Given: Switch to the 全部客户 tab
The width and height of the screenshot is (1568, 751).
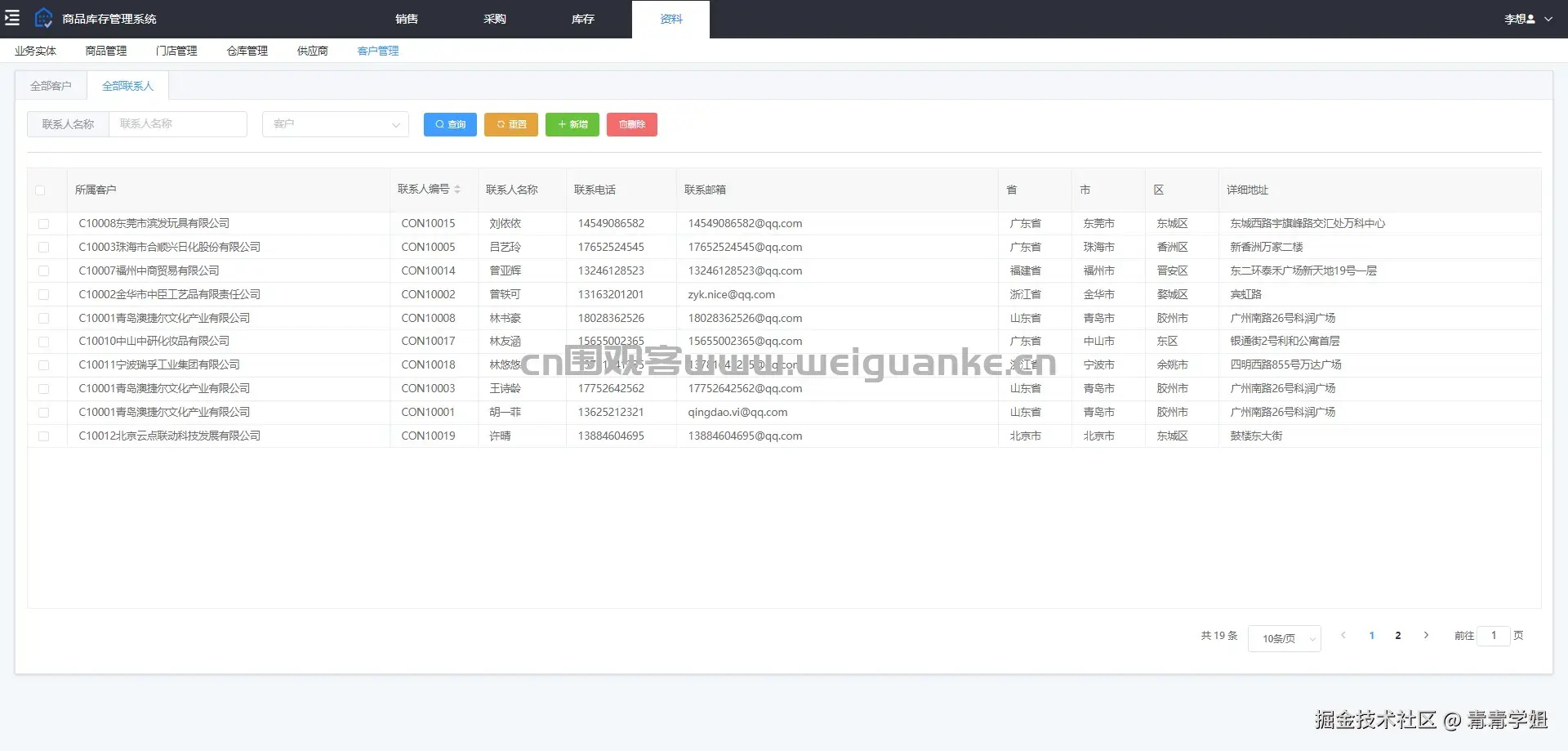Looking at the screenshot, I should click(x=51, y=86).
